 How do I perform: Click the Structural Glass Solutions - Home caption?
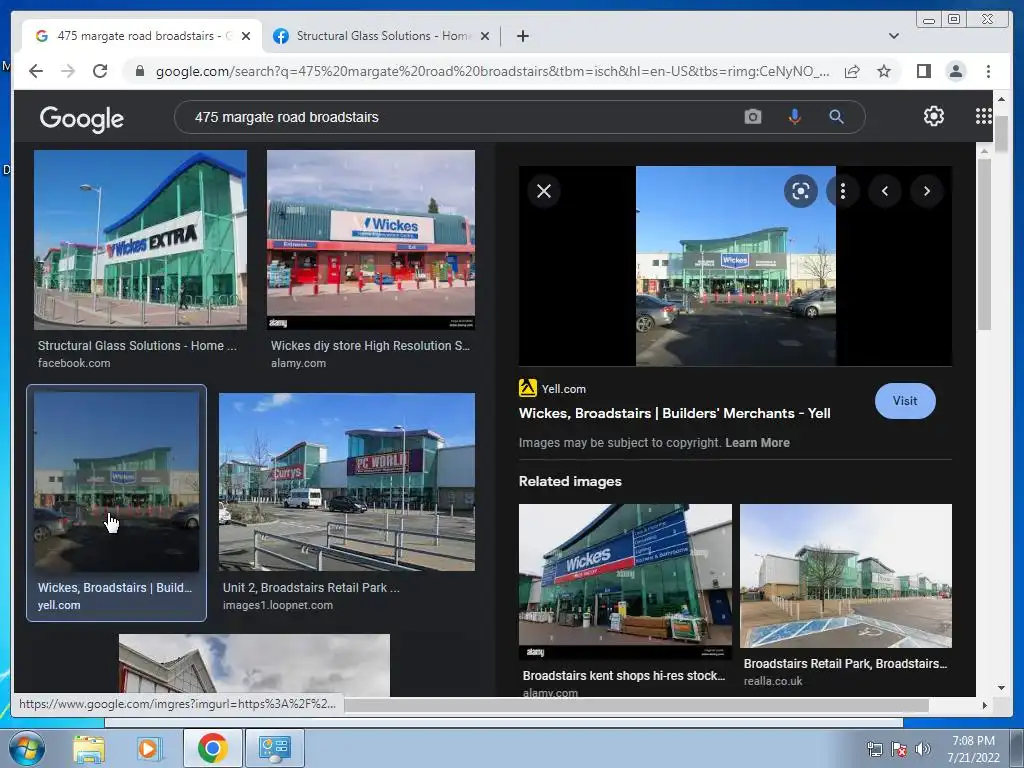pos(137,346)
